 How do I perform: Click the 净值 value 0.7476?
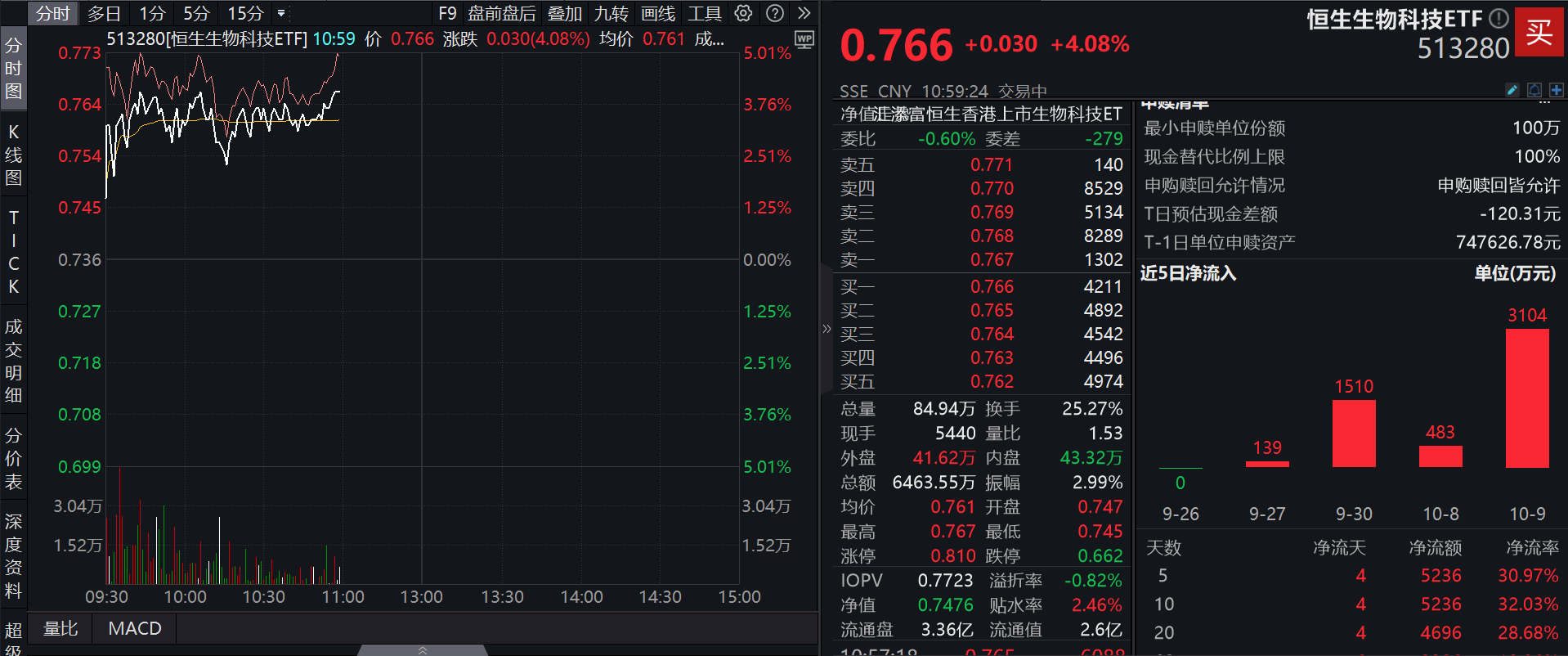pyautogui.click(x=945, y=604)
